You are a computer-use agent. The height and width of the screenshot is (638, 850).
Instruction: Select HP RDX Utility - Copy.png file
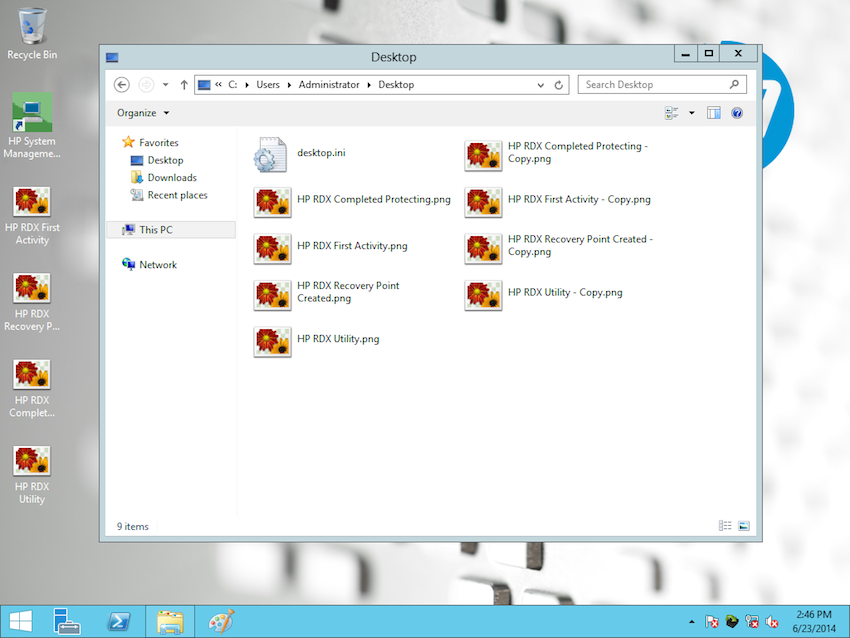[544, 294]
